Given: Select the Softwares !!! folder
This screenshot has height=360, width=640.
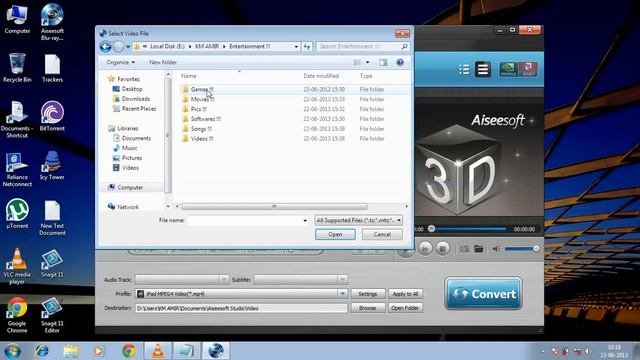Looking at the screenshot, I should 205,119.
